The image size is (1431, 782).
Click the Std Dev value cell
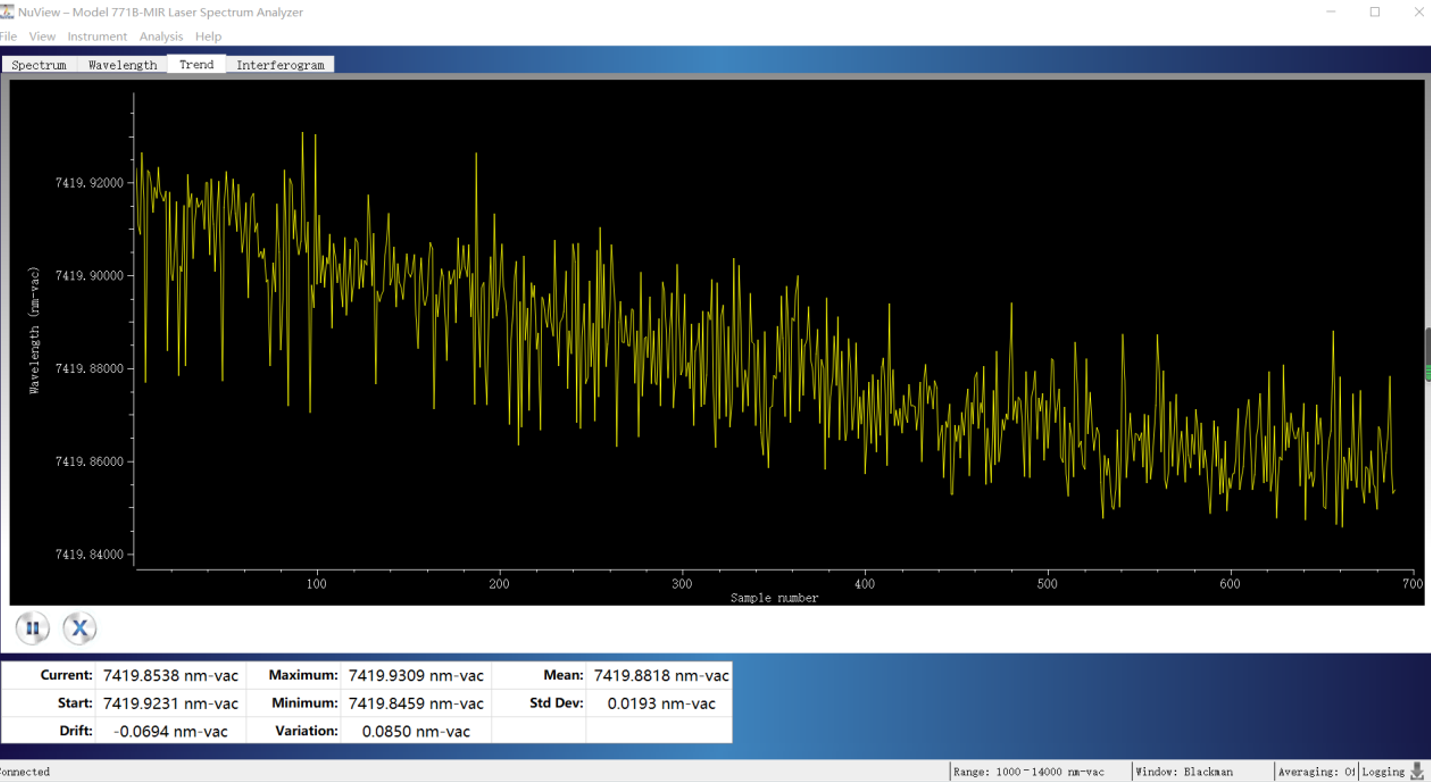point(661,703)
